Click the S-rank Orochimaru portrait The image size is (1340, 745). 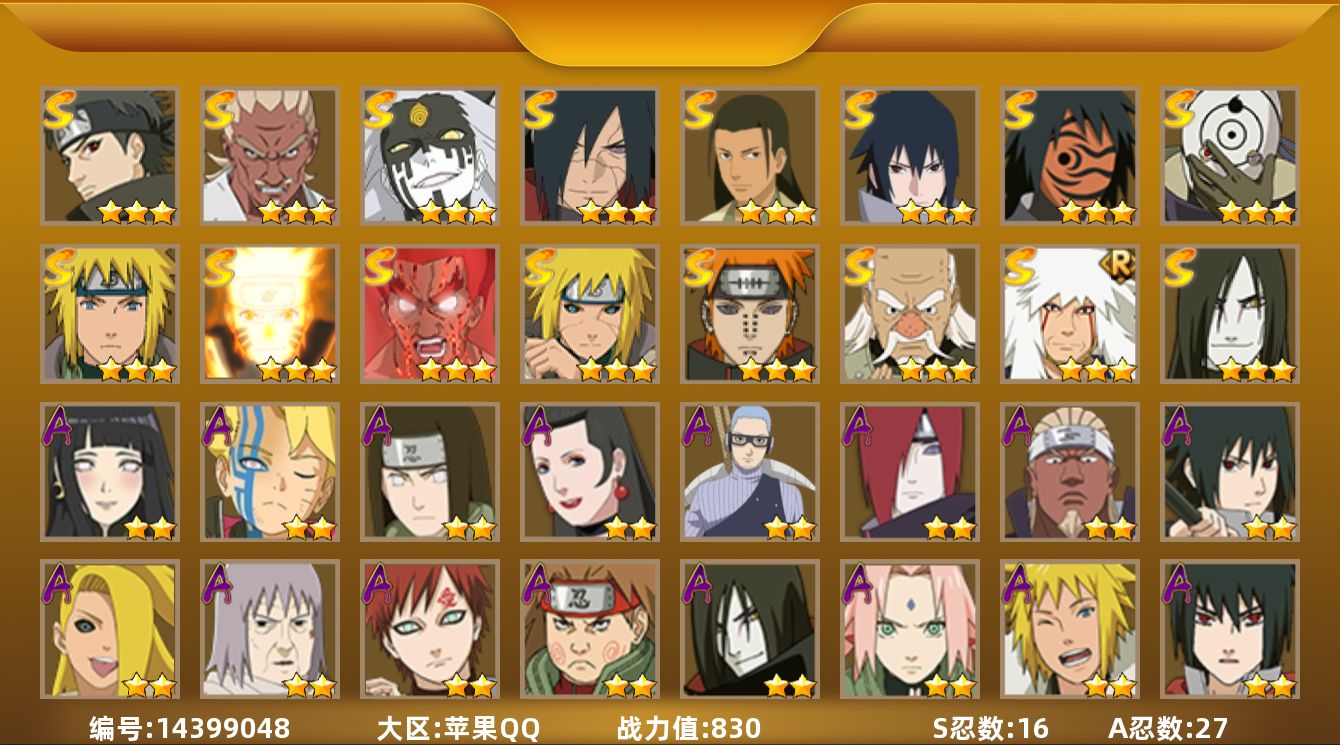pyautogui.click(x=1229, y=314)
